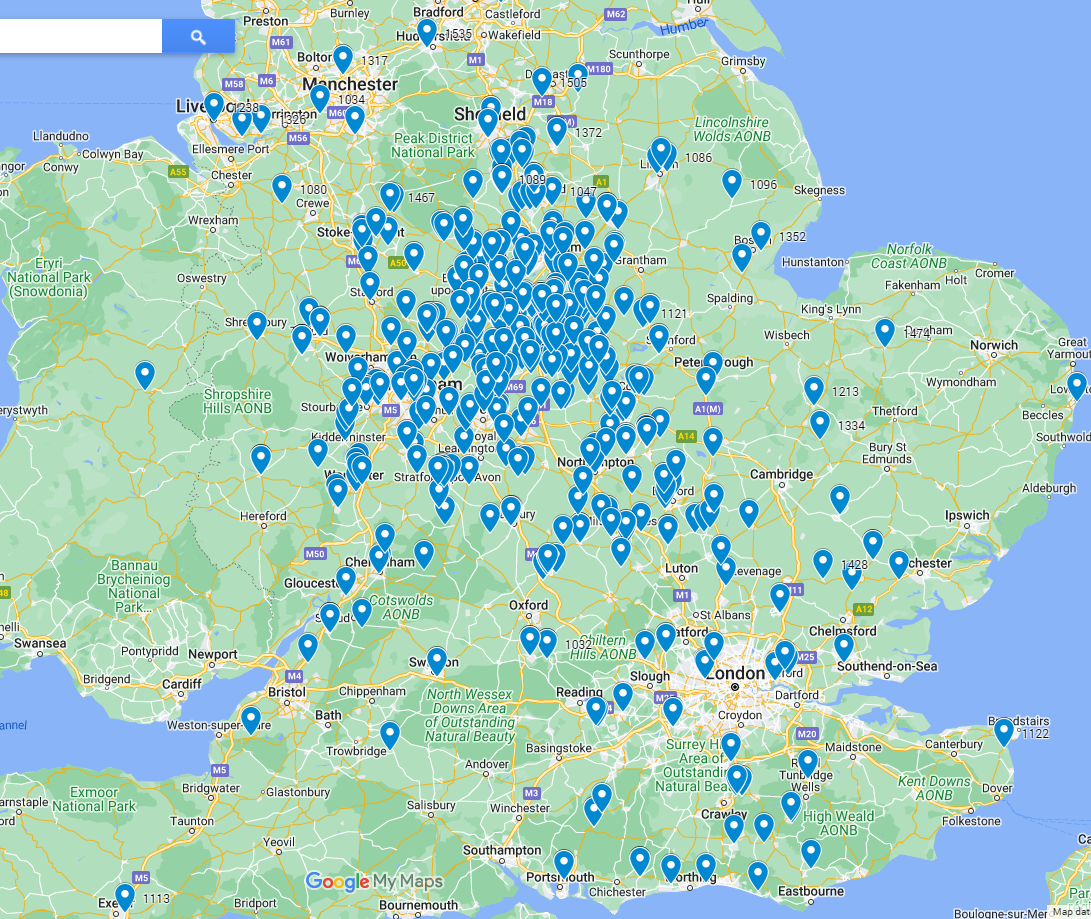Viewport: 1091px width, 919px height.
Task: Select the map pin labeled 1535
Action: point(427,32)
